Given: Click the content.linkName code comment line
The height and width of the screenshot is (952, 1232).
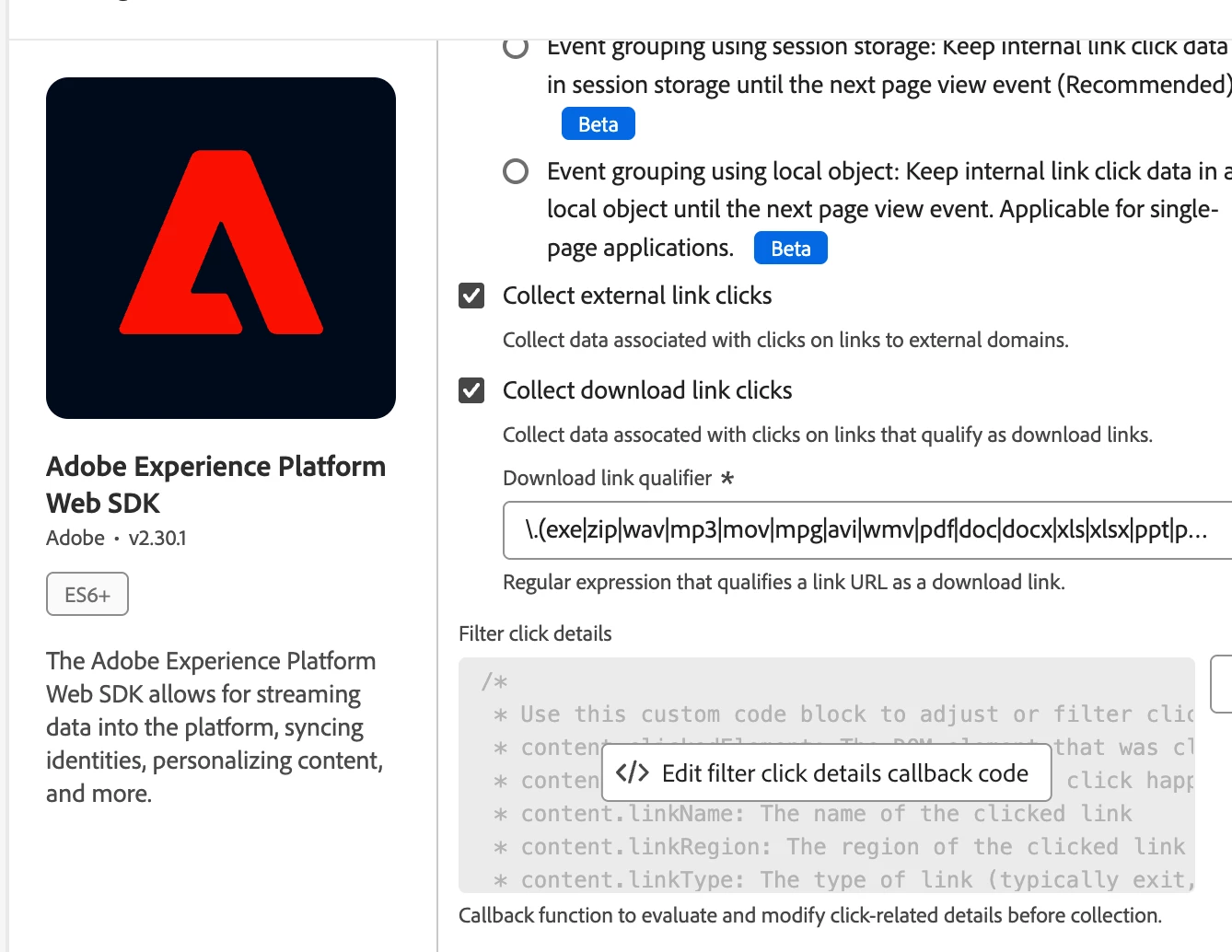Looking at the screenshot, I should tap(813, 814).
